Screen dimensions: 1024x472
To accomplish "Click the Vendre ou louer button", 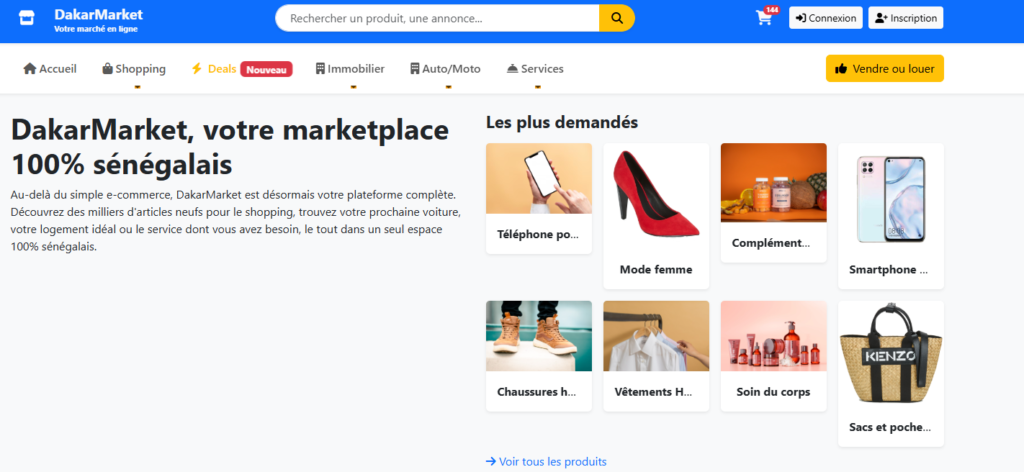I will pyautogui.click(x=884, y=68).
